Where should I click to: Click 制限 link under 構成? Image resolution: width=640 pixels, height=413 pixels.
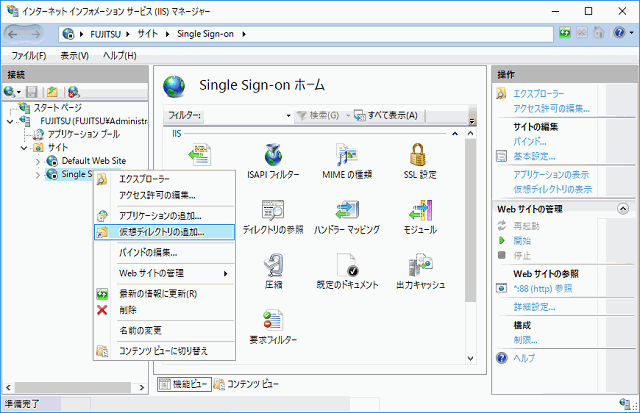point(525,340)
